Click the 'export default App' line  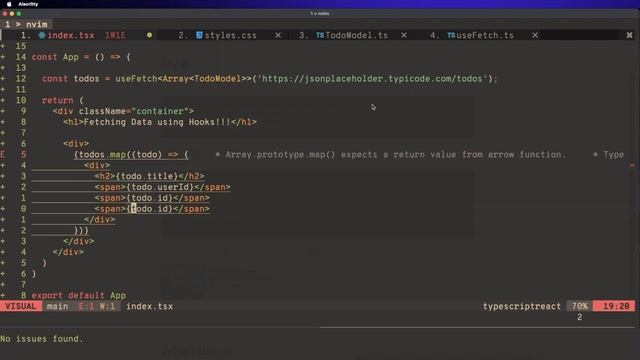pos(79,295)
